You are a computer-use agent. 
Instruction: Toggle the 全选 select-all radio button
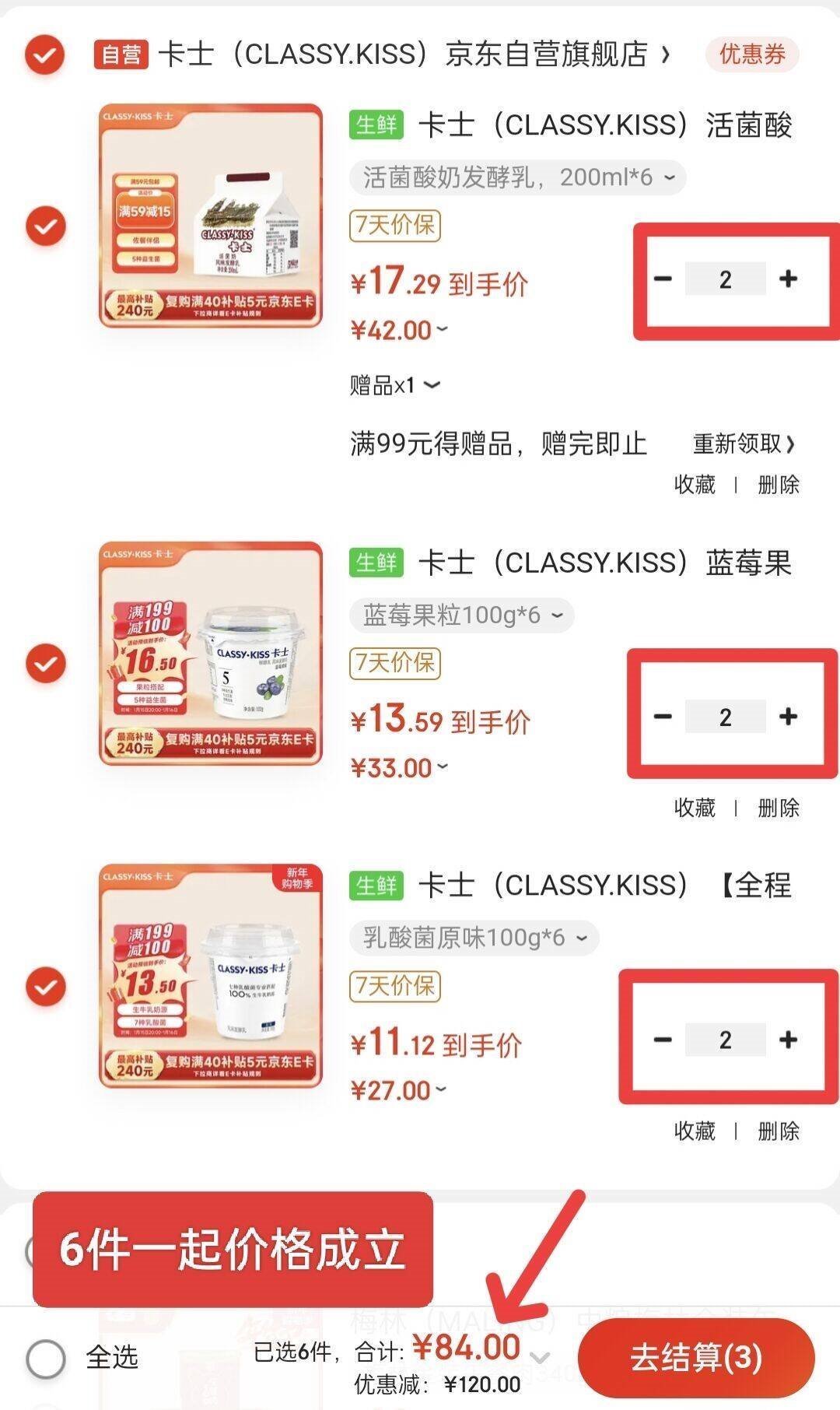(46, 1359)
